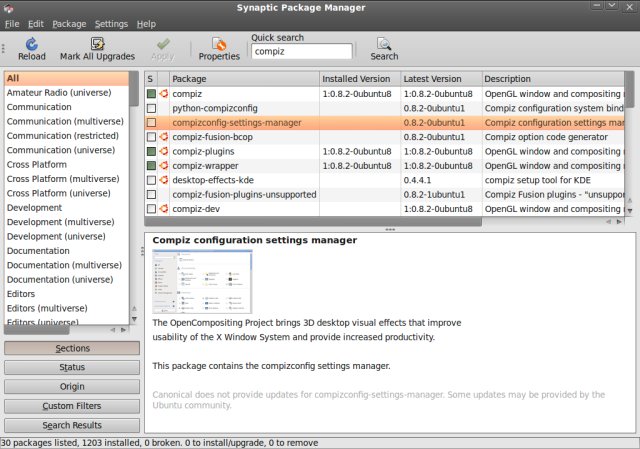Toggle status box of compiz-plugins

pos(151,151)
